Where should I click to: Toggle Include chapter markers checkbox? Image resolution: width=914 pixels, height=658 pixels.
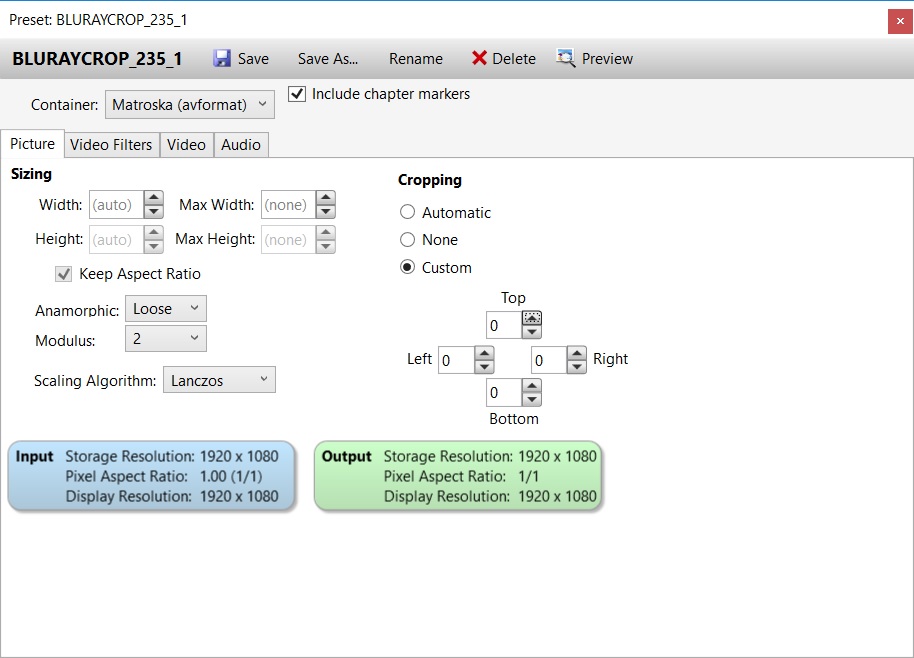[297, 94]
